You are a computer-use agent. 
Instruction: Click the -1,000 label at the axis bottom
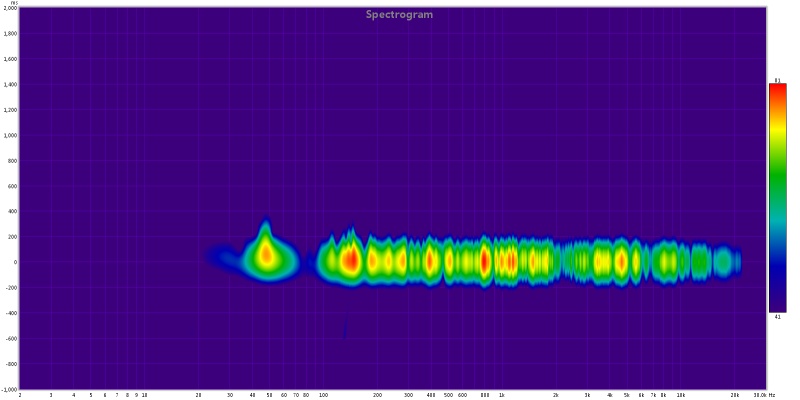click(9, 389)
